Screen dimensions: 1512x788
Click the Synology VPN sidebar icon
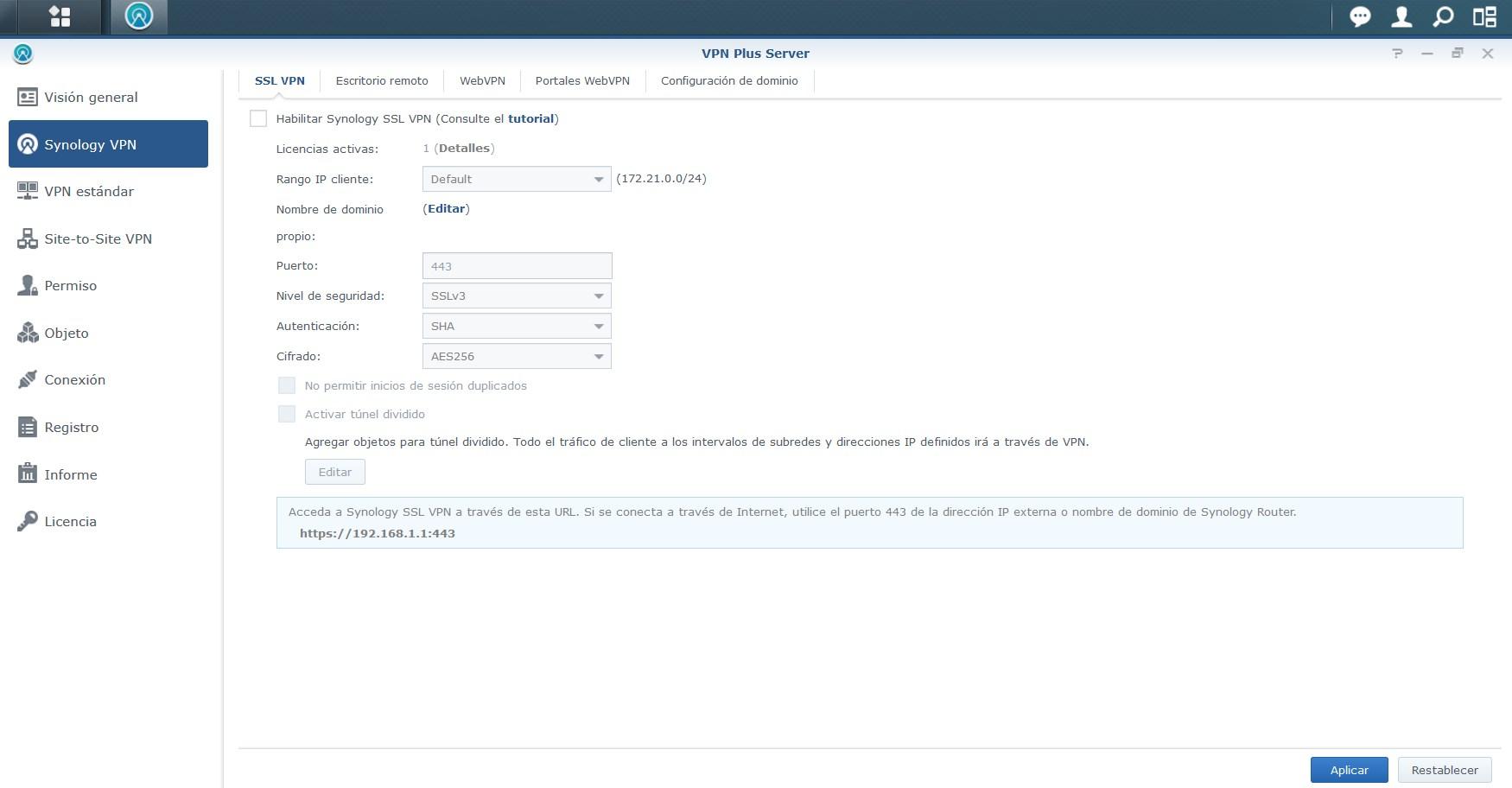coord(28,144)
